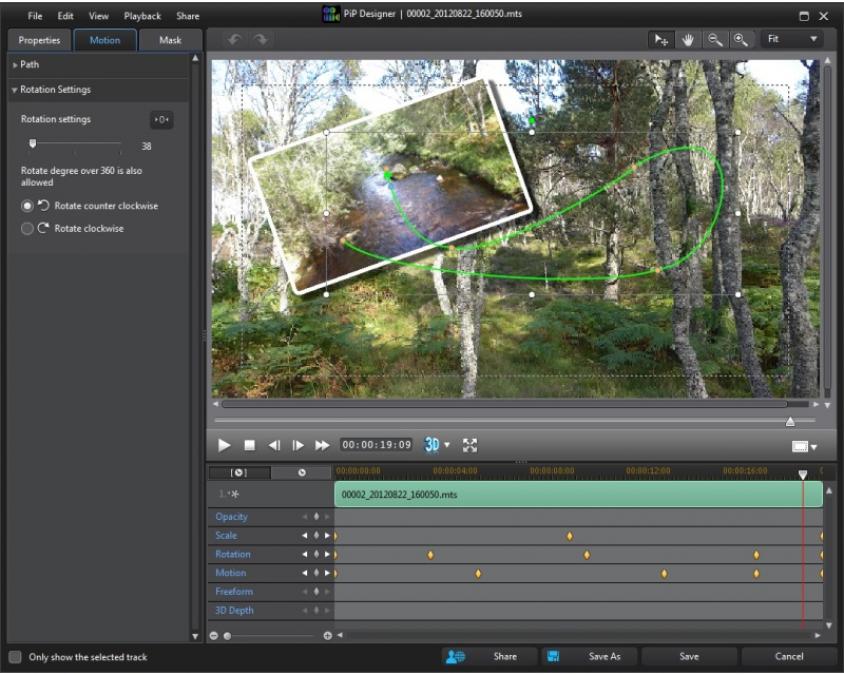Toggle the 3D preview mode icon
This screenshot has width=844, height=675.
point(432,445)
